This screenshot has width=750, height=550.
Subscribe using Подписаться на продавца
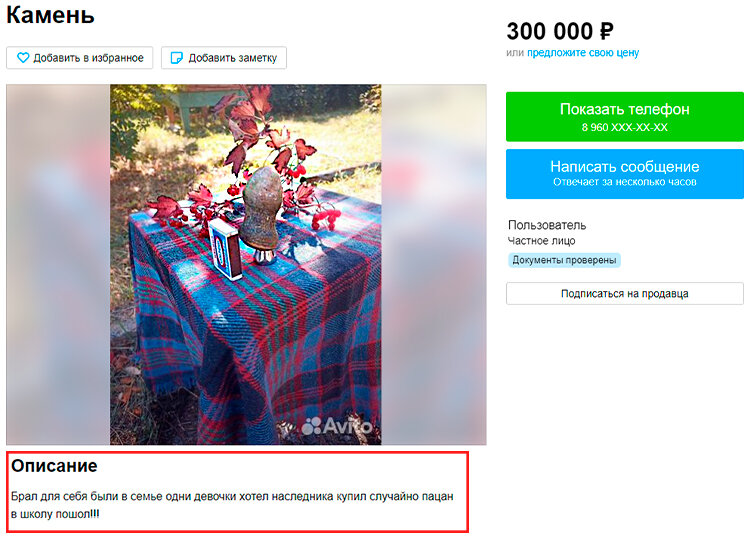[625, 293]
